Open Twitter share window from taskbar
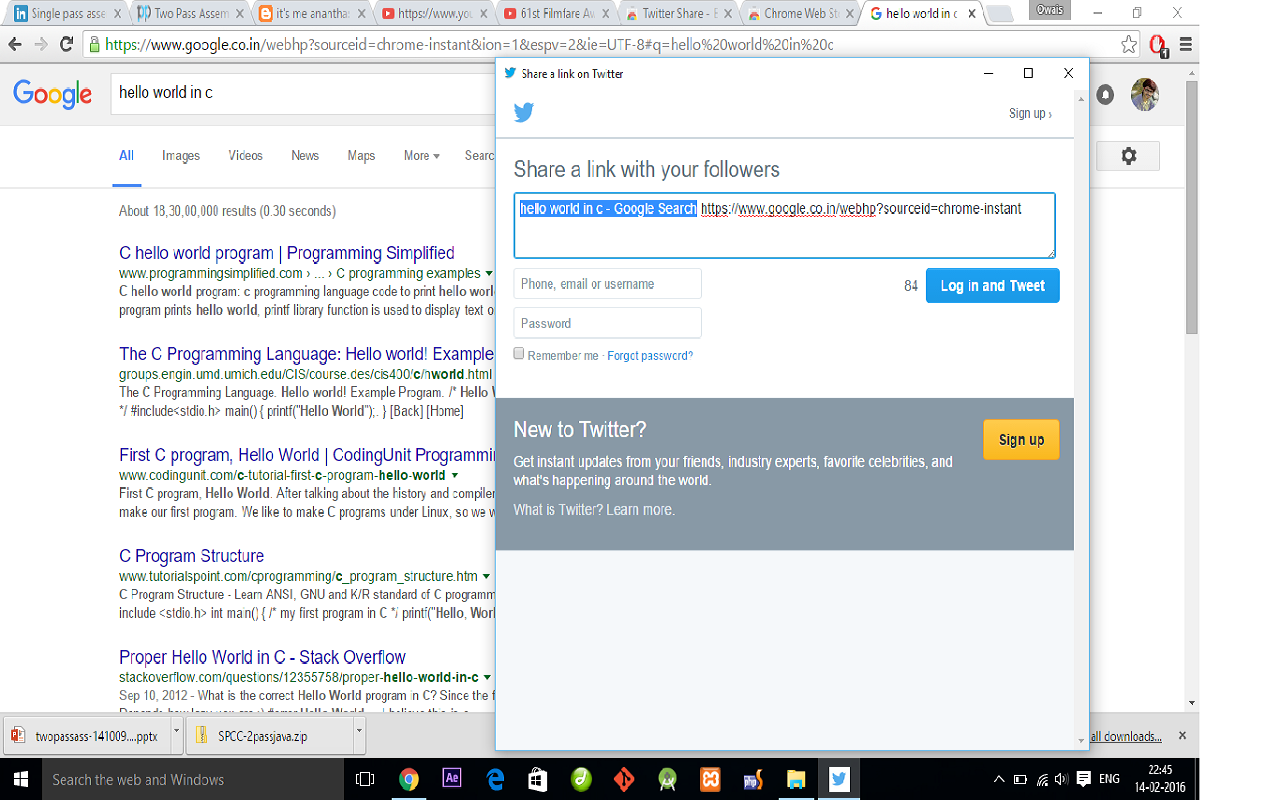 (x=839, y=779)
